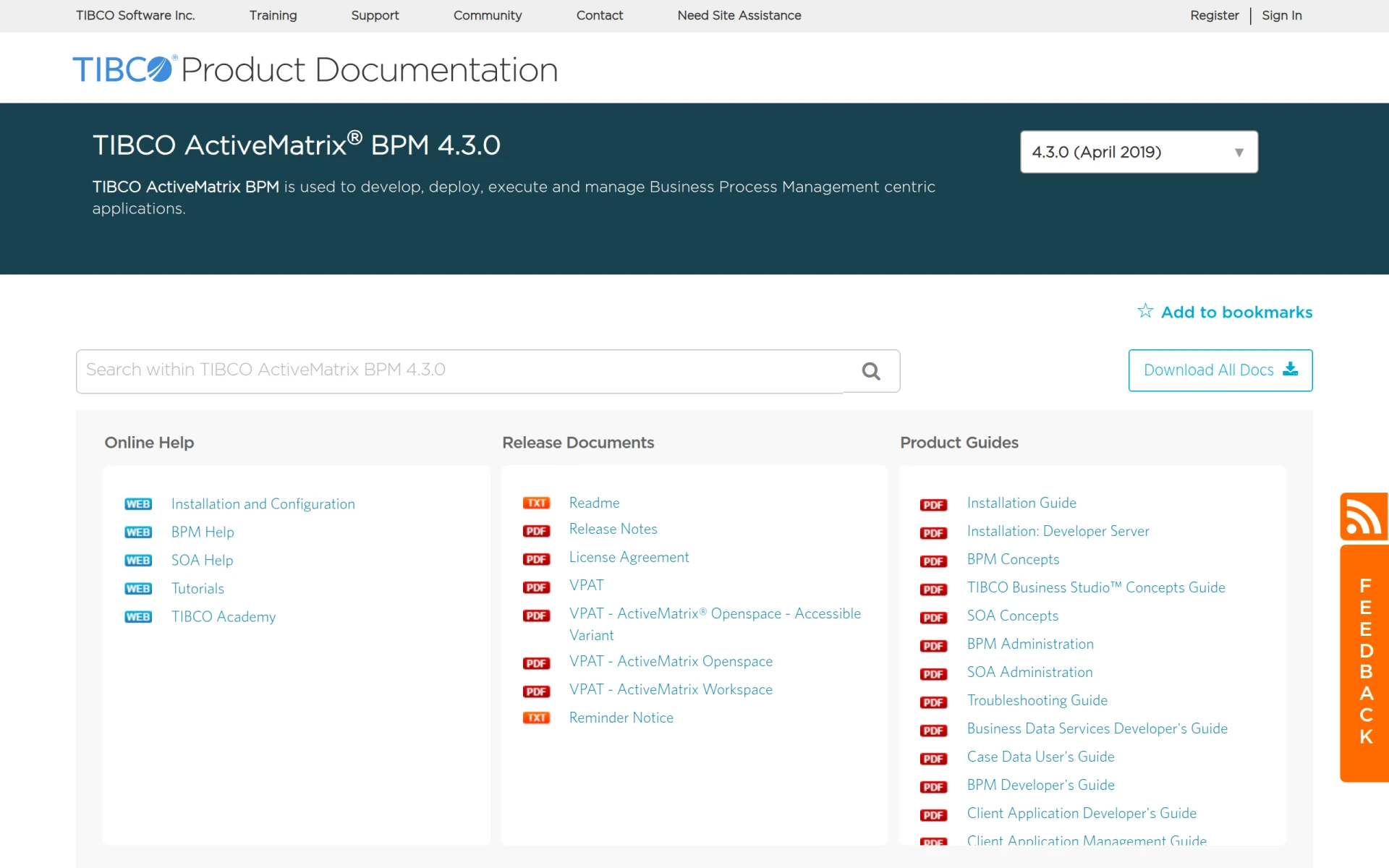Open Installation: Developer Server guide
The height and width of the screenshot is (868, 1389).
pyautogui.click(x=1058, y=531)
